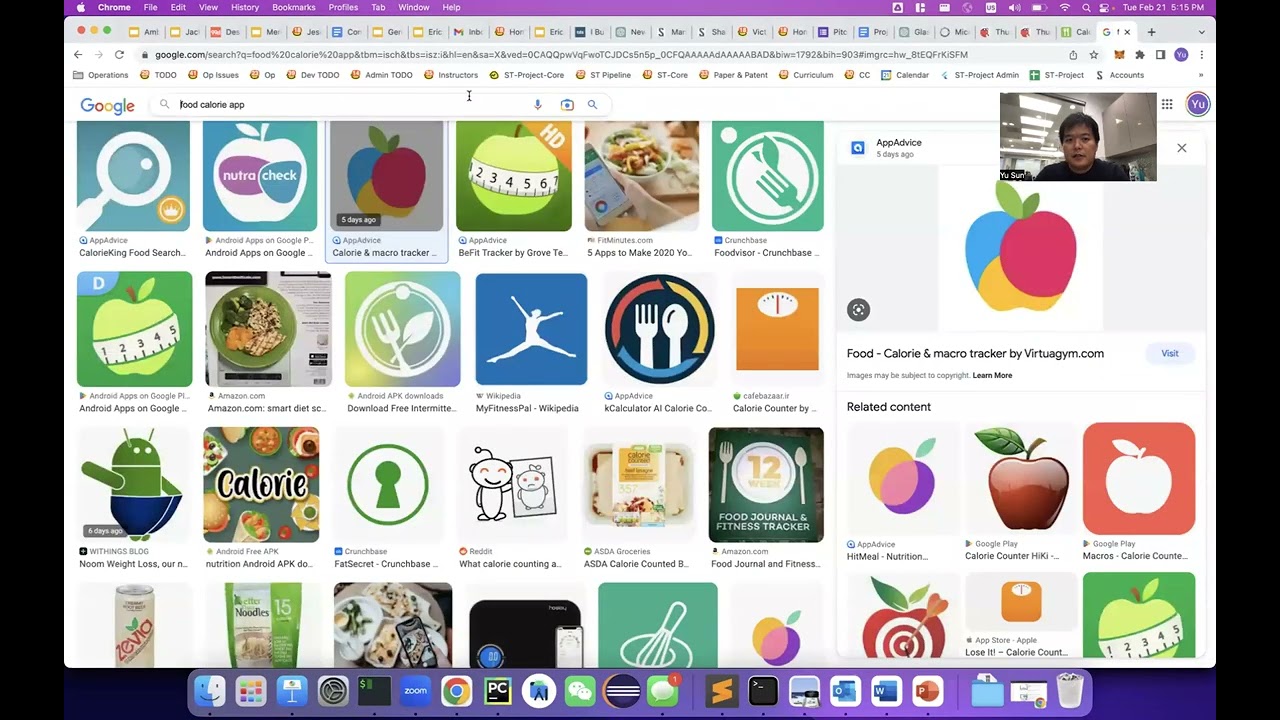Click the Google logo
1280x720 pixels.
[x=108, y=105]
